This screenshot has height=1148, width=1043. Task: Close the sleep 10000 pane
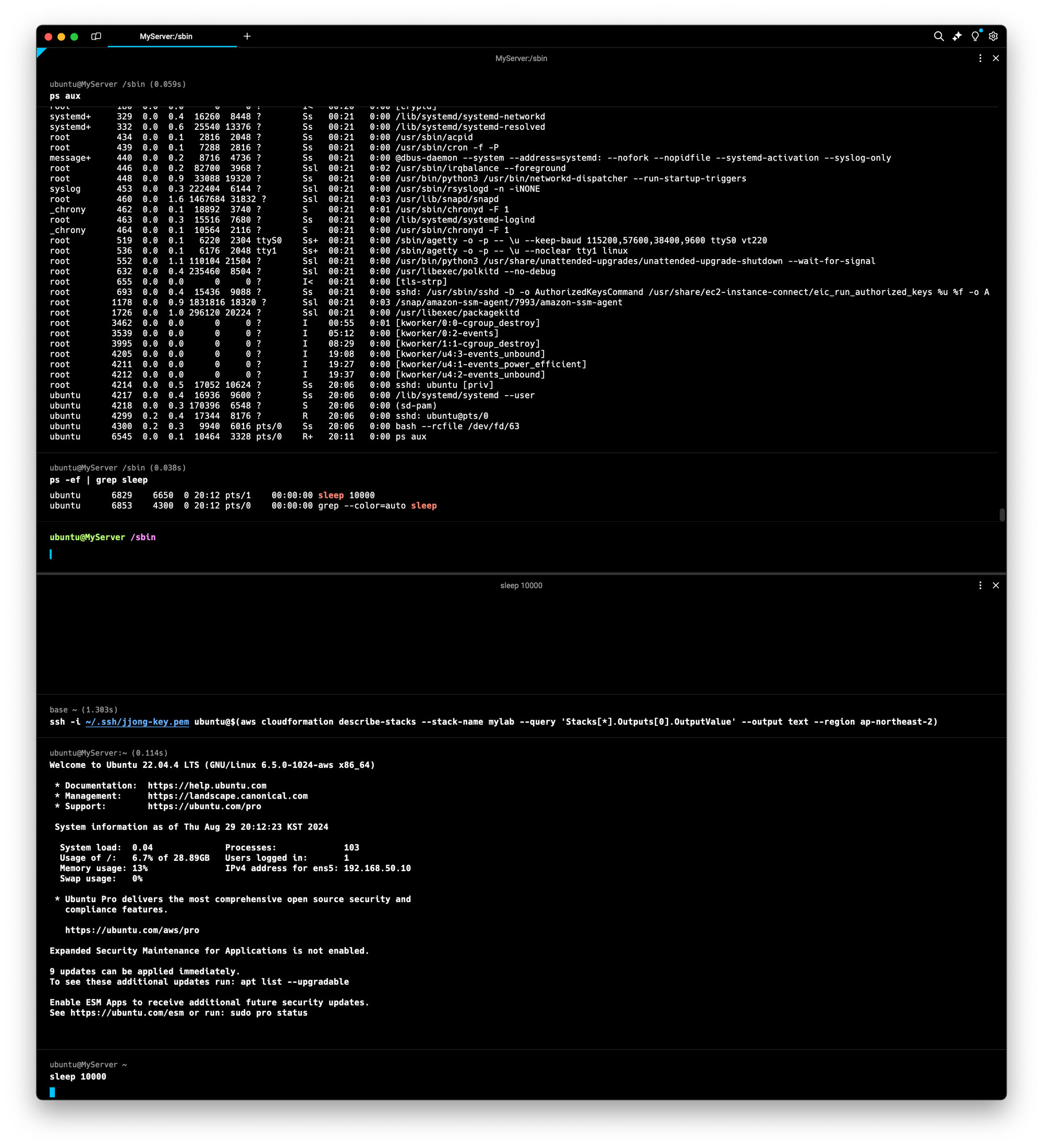coord(996,585)
